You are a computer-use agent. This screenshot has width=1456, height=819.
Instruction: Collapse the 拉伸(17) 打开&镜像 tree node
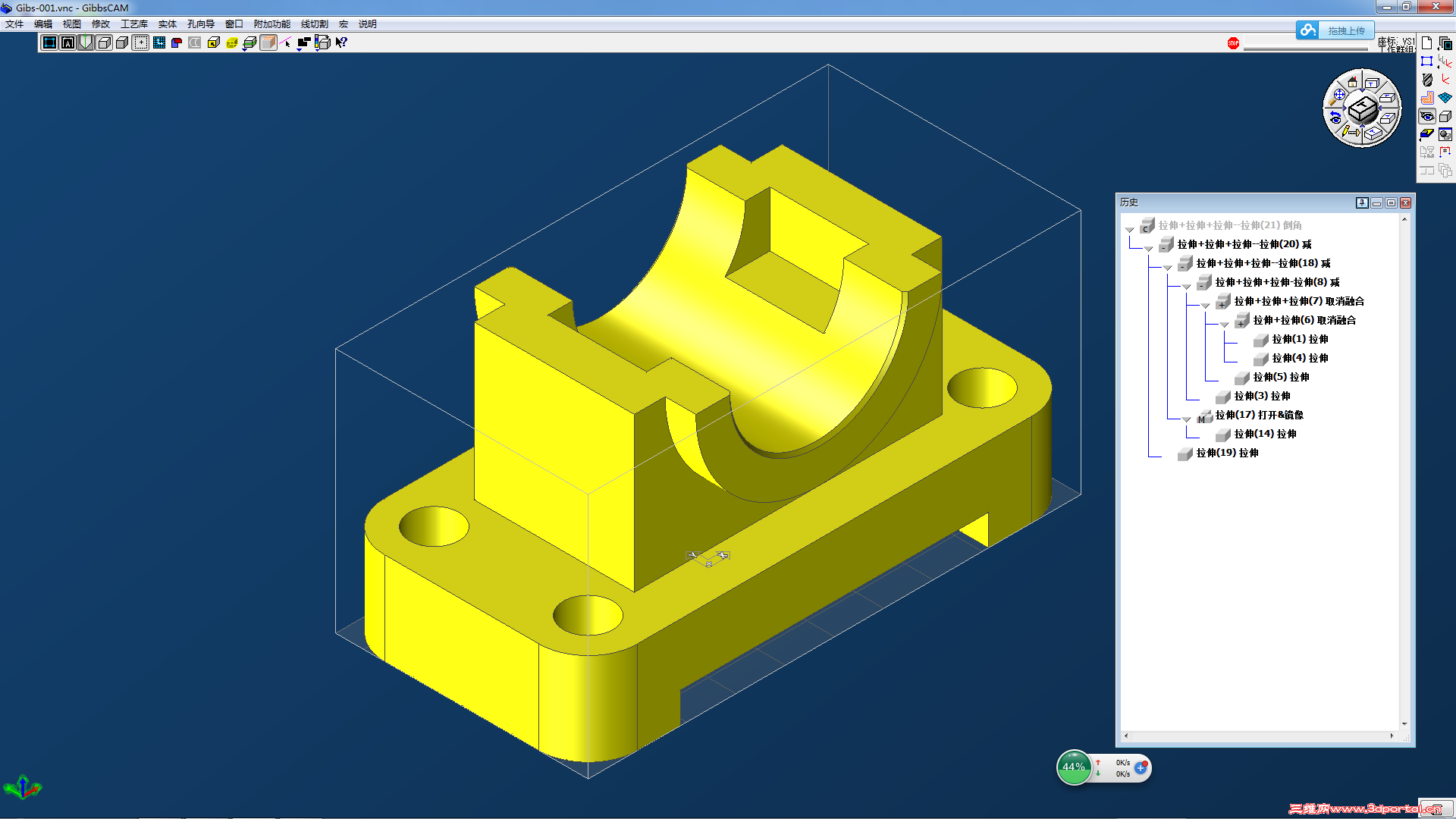click(x=1186, y=419)
